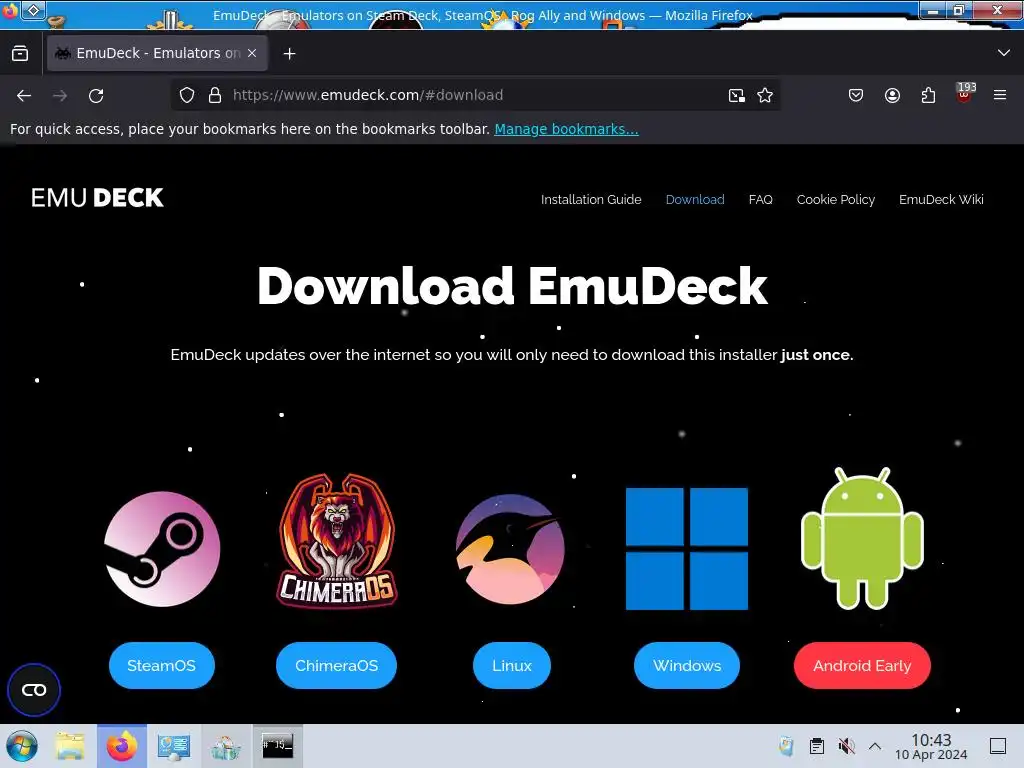Open the Download menu item
The height and width of the screenshot is (768, 1024).
point(695,200)
